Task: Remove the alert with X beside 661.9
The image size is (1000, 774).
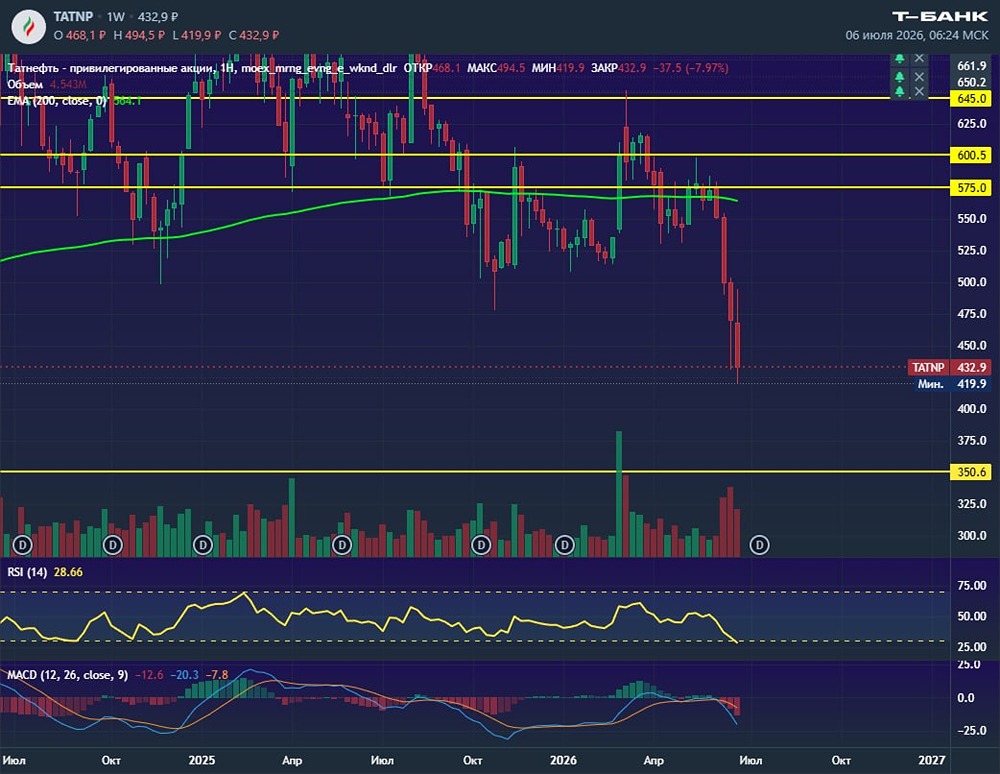Action: click(919, 59)
